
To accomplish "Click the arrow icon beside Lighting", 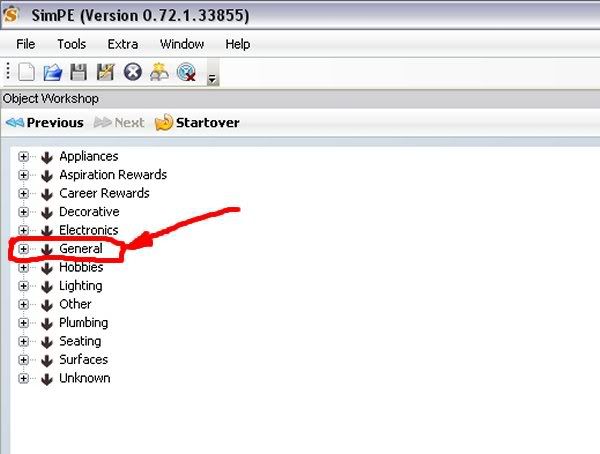I will pyautogui.click(x=47, y=286).
